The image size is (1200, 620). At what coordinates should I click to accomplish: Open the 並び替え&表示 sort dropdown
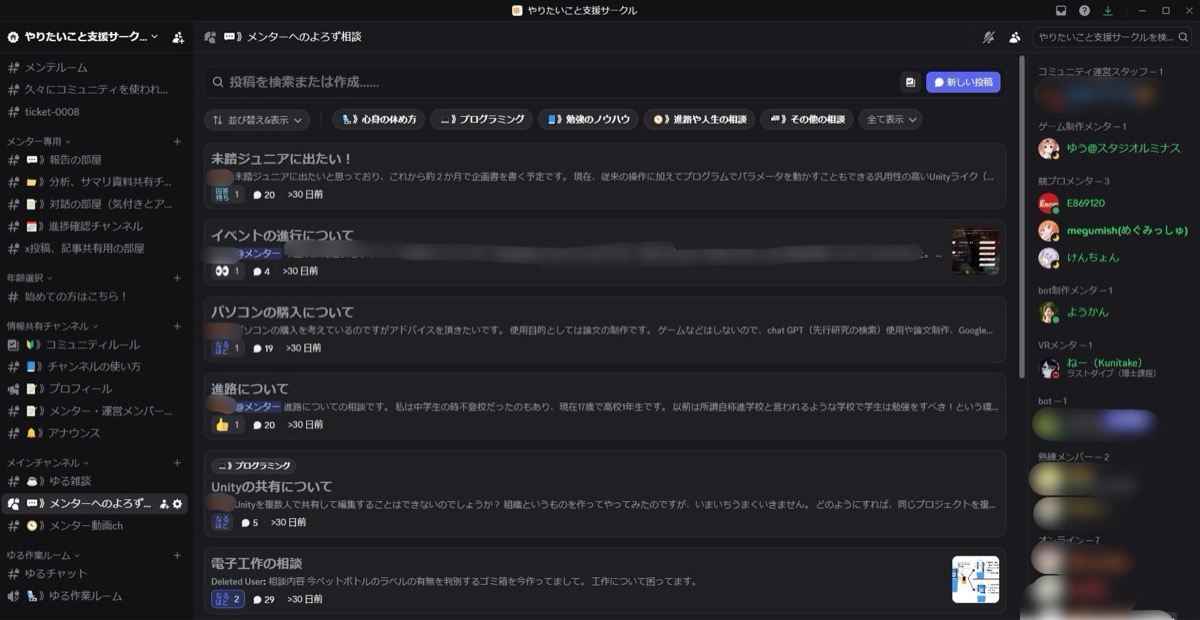tap(257, 119)
